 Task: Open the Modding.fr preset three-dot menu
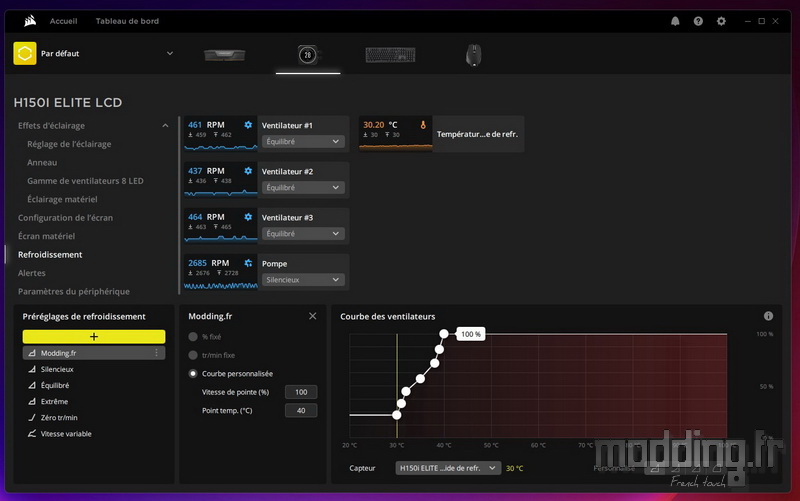[156, 353]
